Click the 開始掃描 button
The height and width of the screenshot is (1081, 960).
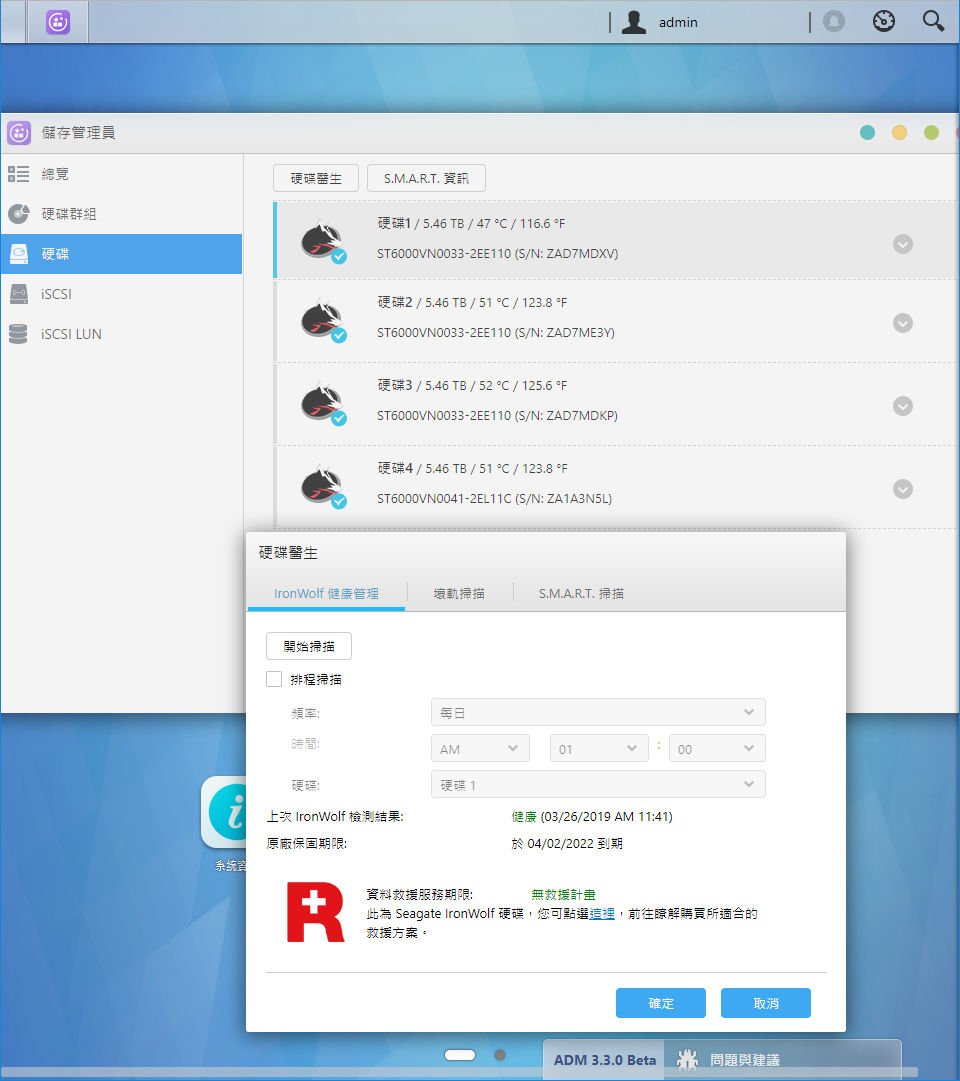click(x=309, y=646)
